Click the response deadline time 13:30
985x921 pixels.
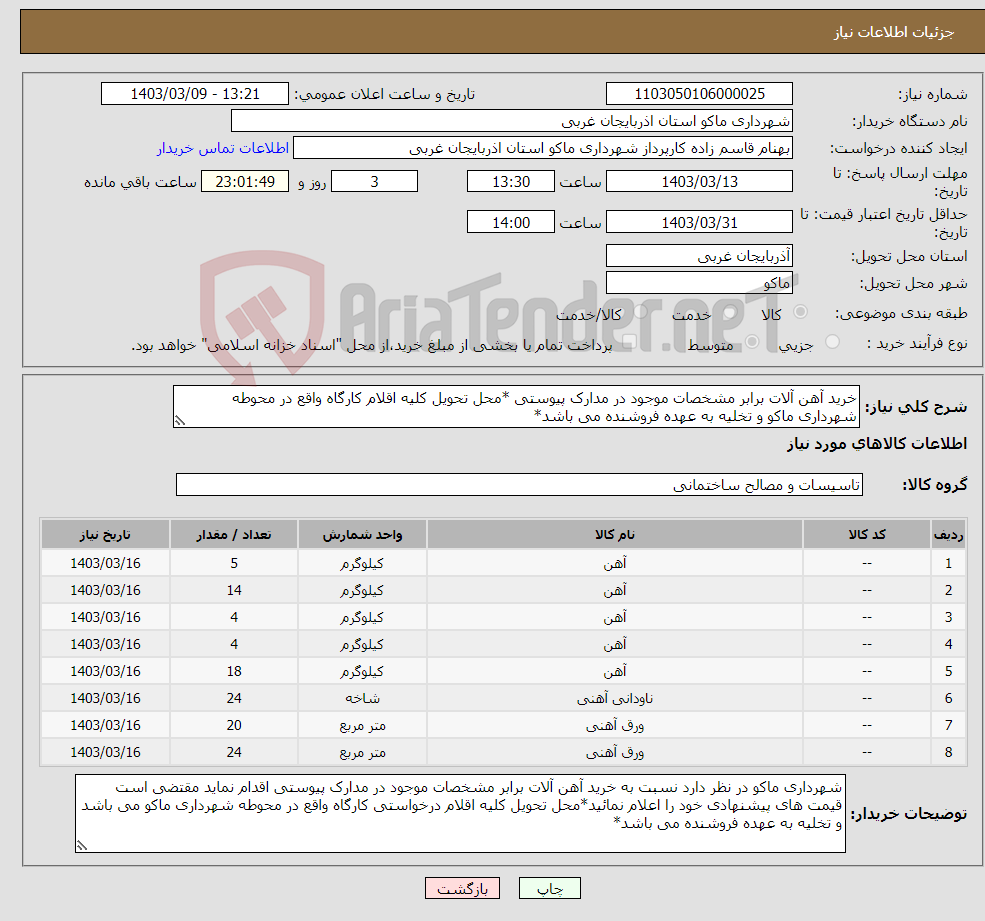tap(511, 182)
